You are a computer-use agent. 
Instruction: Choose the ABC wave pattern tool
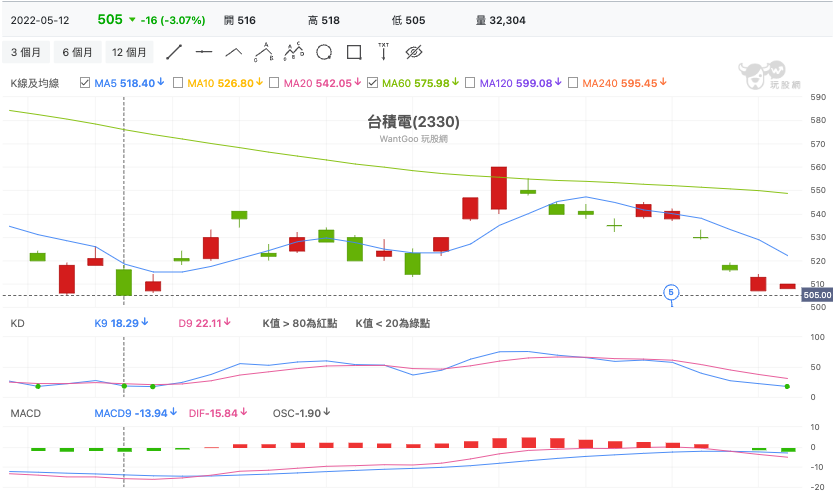click(264, 52)
